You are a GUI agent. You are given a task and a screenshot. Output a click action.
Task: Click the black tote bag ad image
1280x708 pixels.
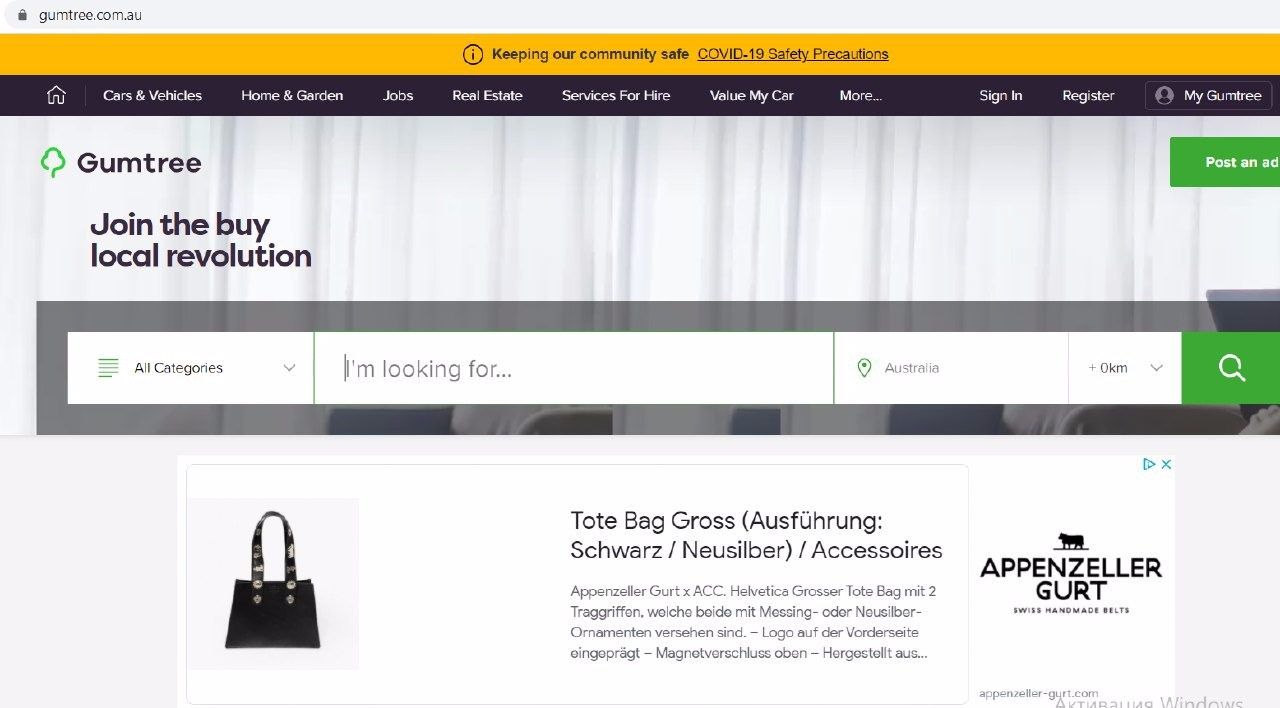[273, 584]
